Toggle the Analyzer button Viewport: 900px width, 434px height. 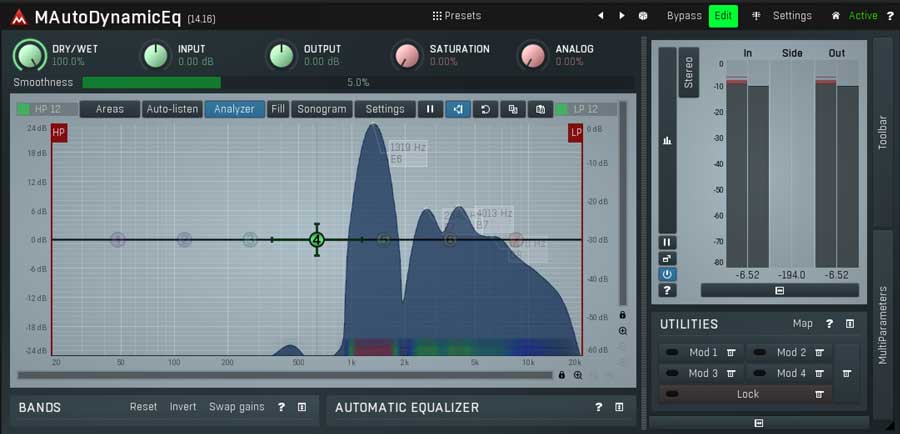pos(234,109)
